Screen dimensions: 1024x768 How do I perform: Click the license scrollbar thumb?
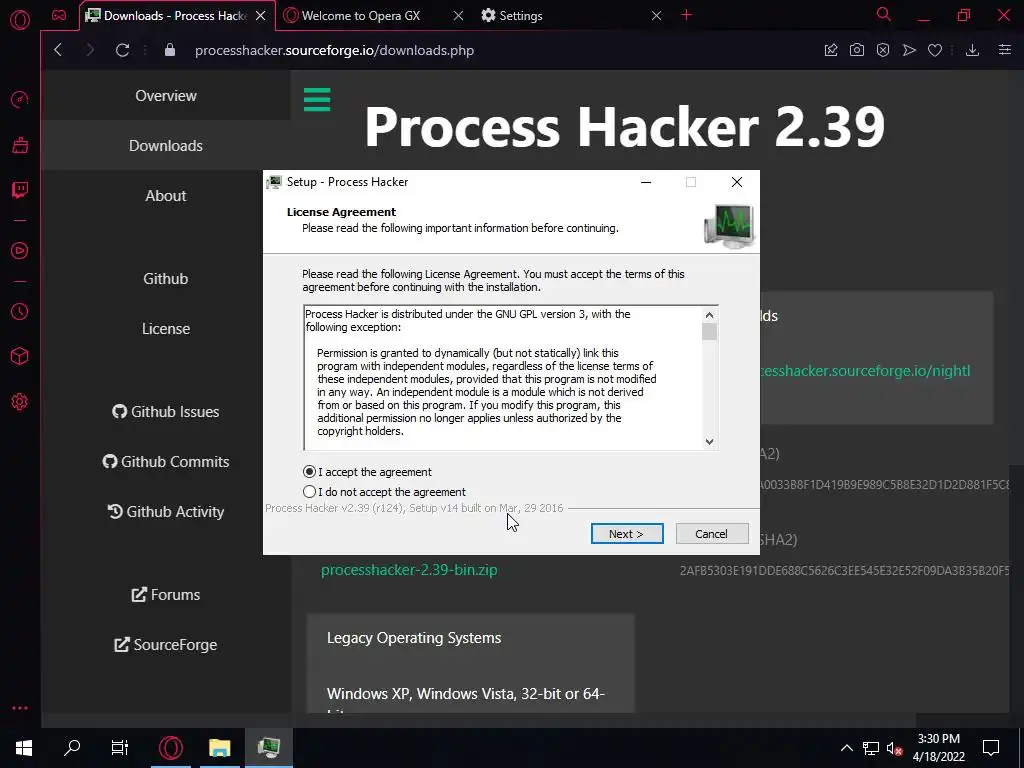coord(709,332)
